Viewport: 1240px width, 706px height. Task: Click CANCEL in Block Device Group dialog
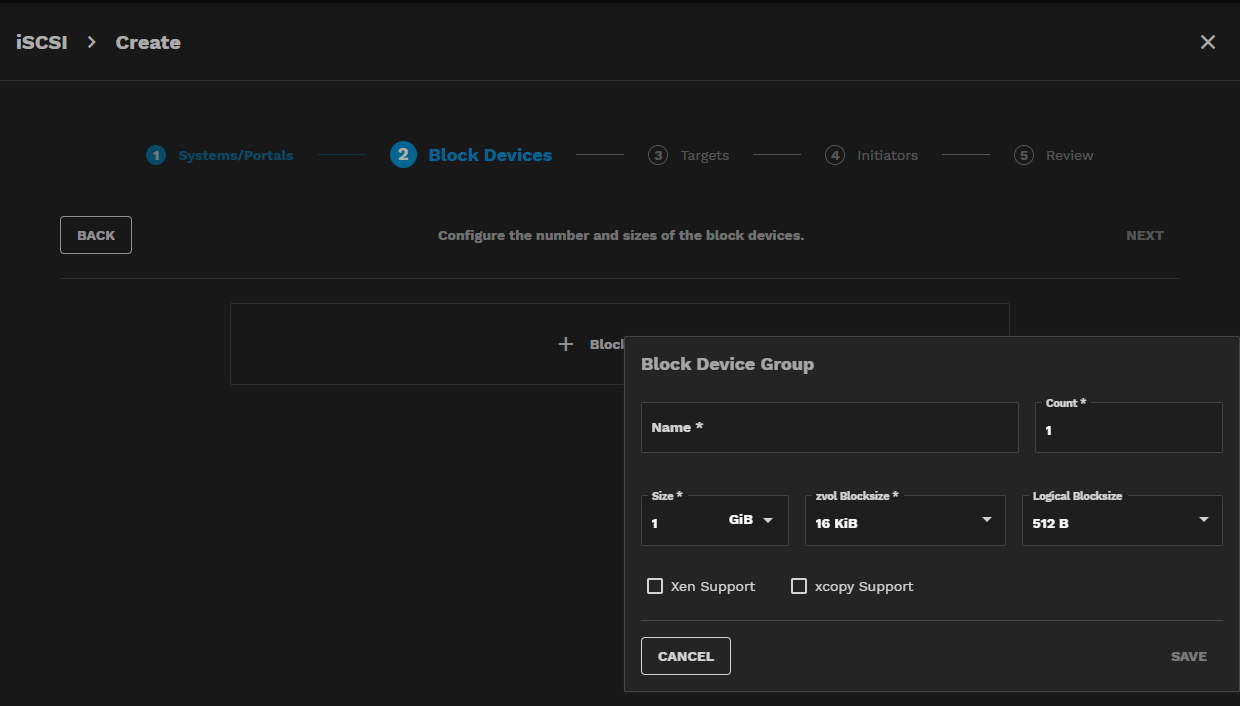[685, 656]
